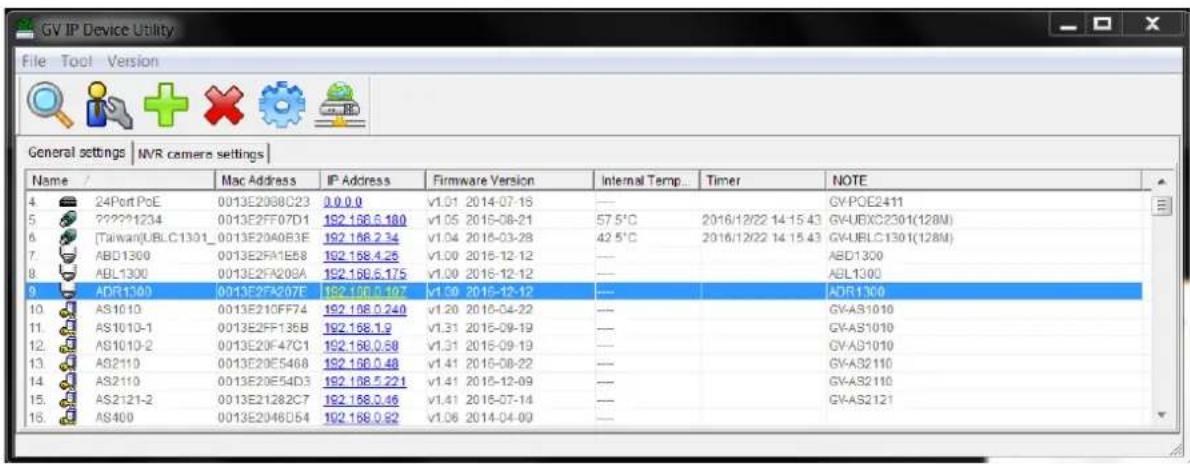Open IP link 192.168.0.92
1190x464 pixels.
361,417
